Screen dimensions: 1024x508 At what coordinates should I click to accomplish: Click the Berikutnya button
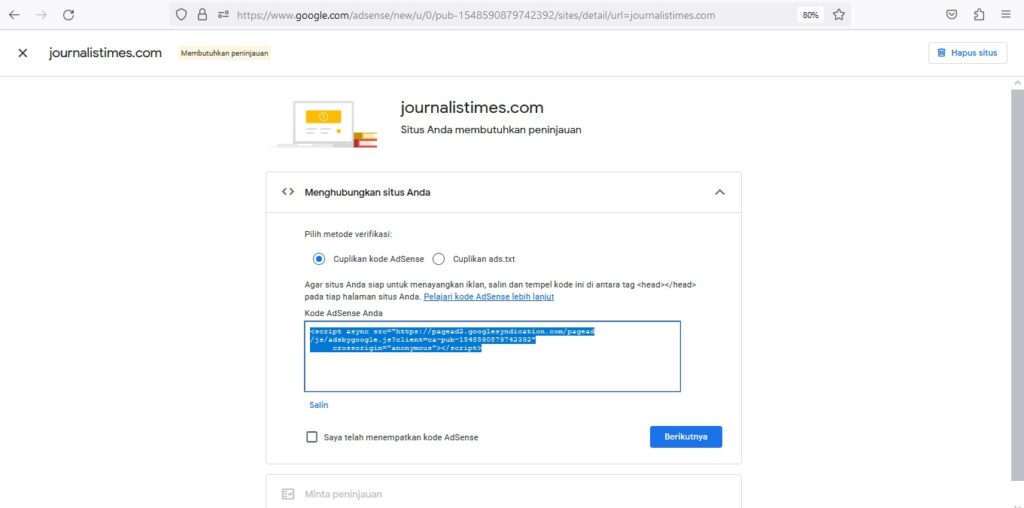(686, 437)
